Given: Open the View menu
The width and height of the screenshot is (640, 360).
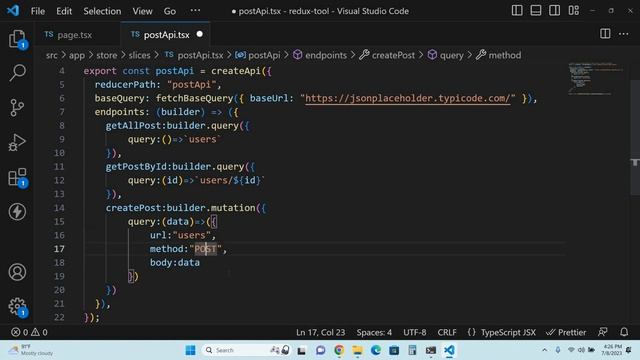Looking at the screenshot, I should 142,11.
